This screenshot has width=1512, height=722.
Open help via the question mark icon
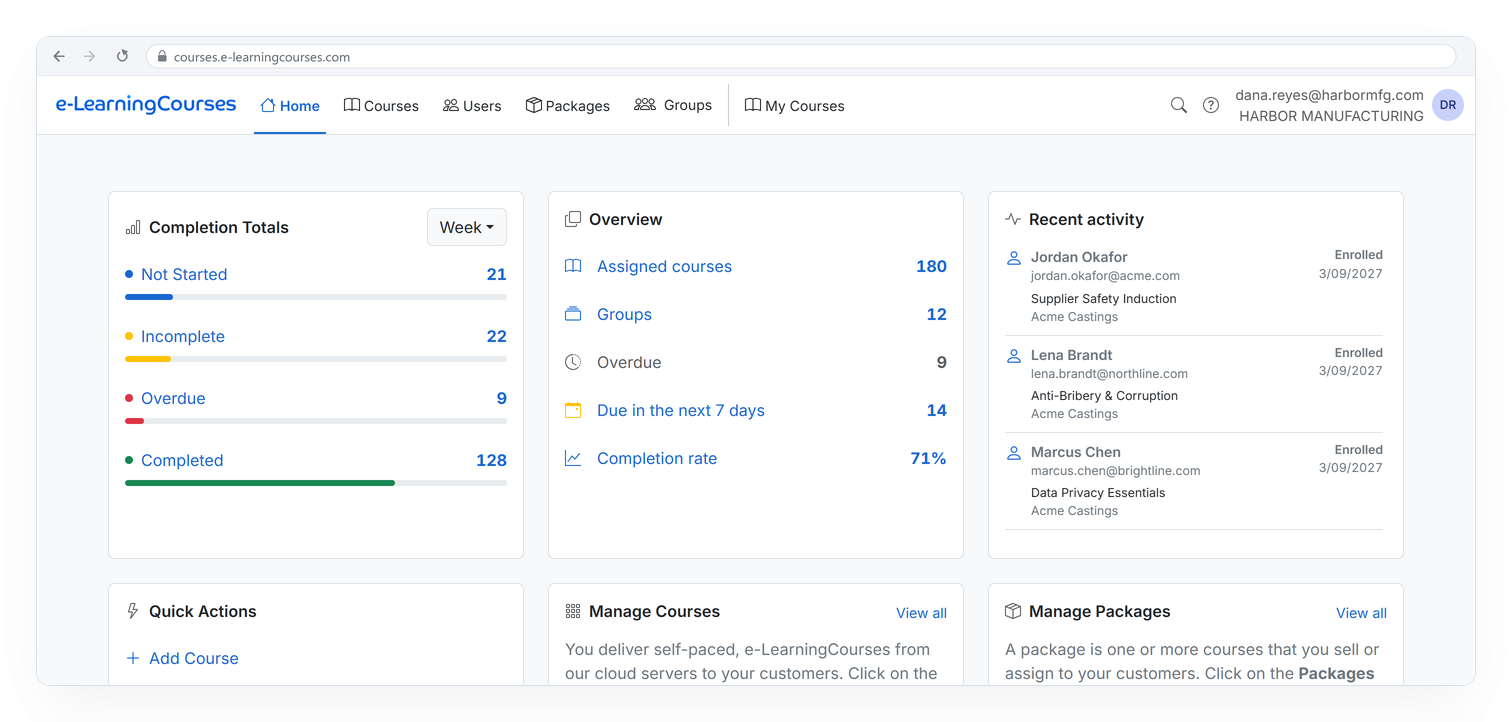point(1211,105)
